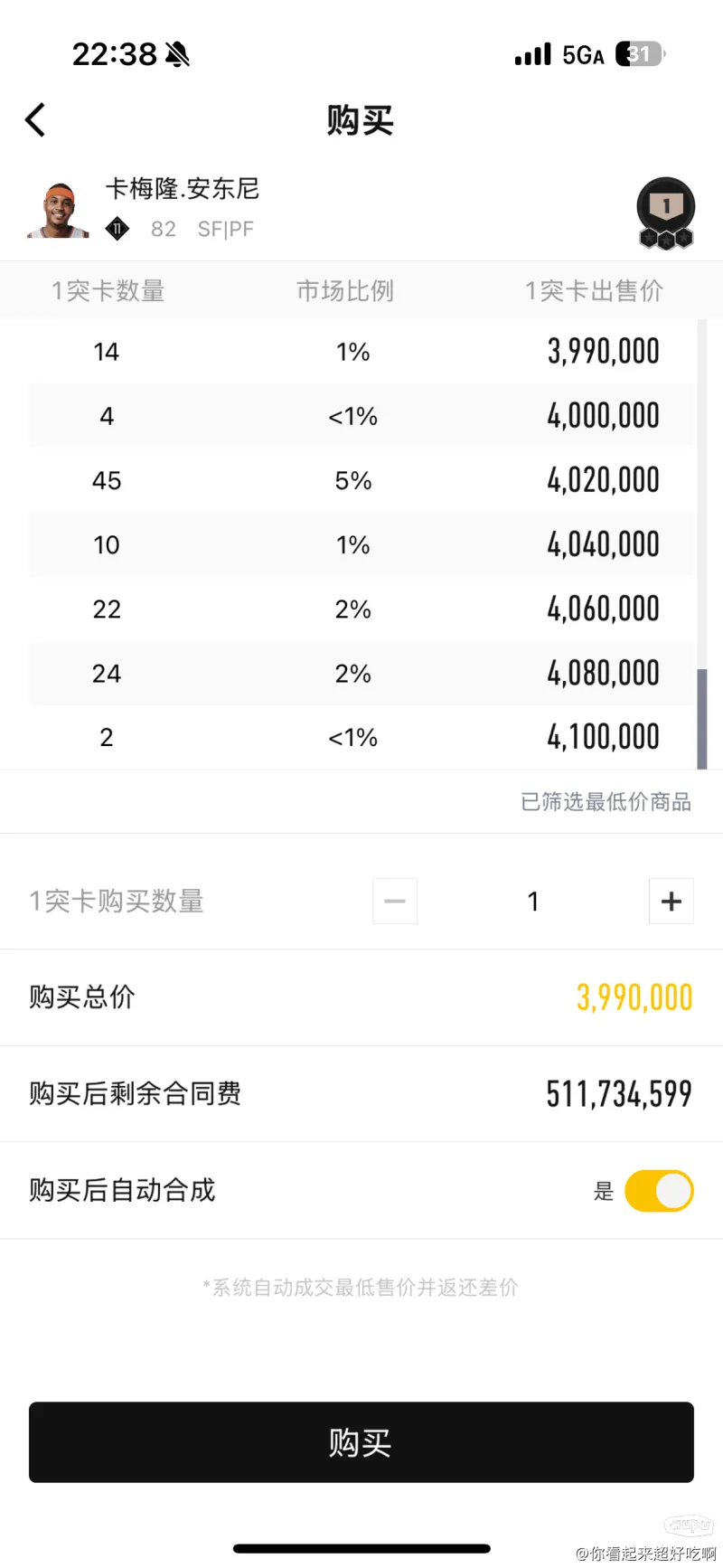Toggle auto-synthesis after purchase switch

[x=659, y=1190]
